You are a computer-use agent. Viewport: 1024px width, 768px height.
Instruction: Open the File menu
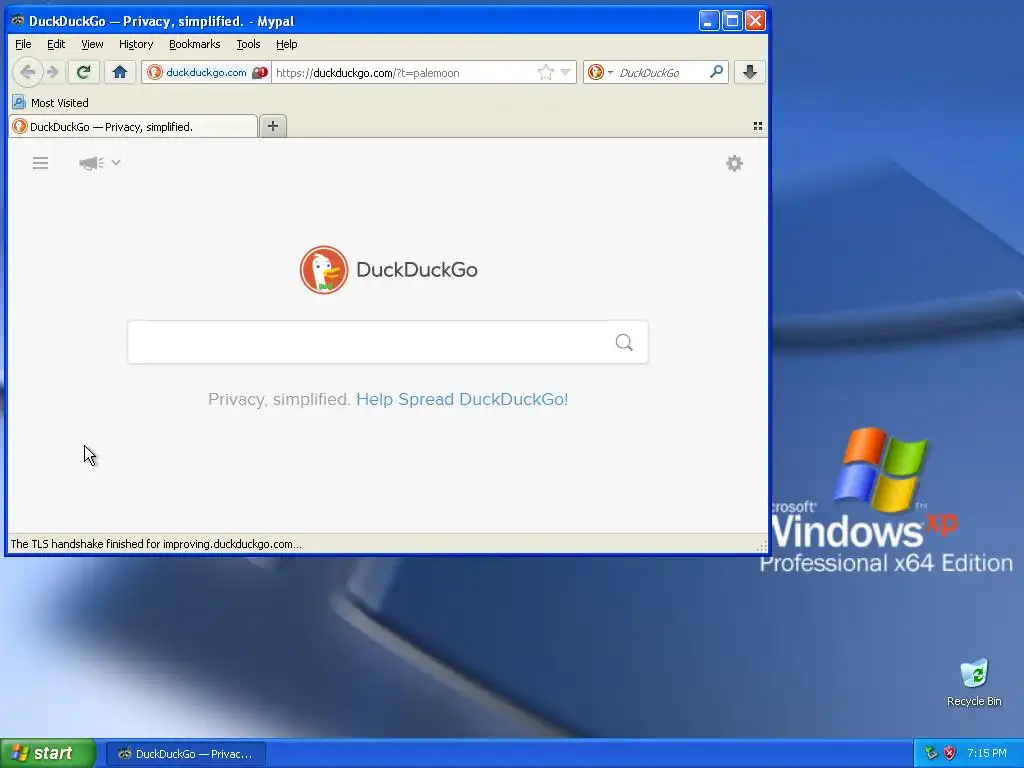[23, 44]
